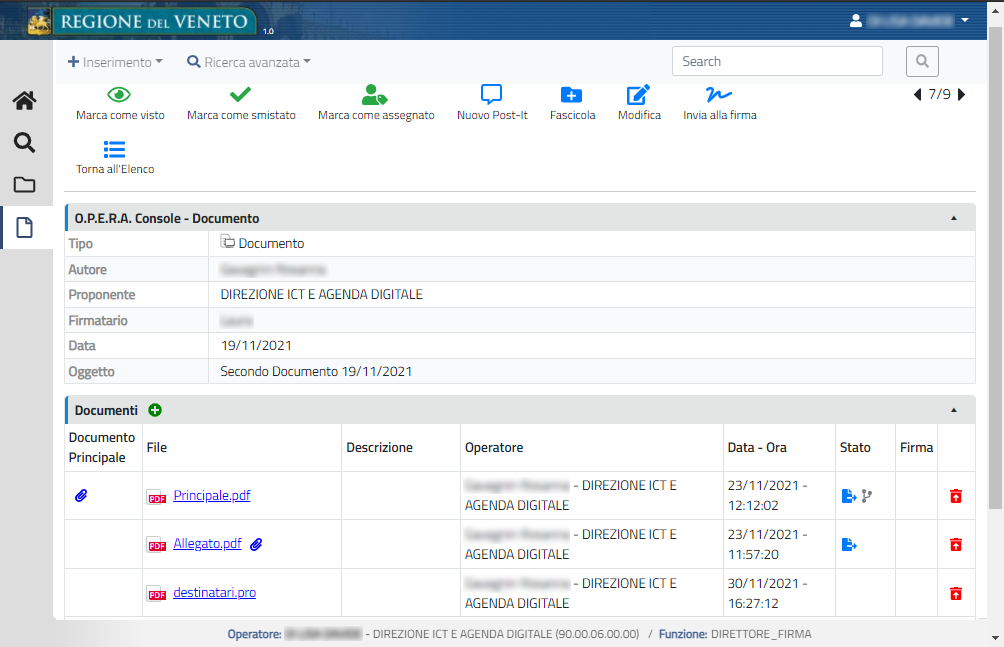1004x647 pixels.
Task: Open the folder section in sidebar
Action: pyautogui.click(x=24, y=185)
